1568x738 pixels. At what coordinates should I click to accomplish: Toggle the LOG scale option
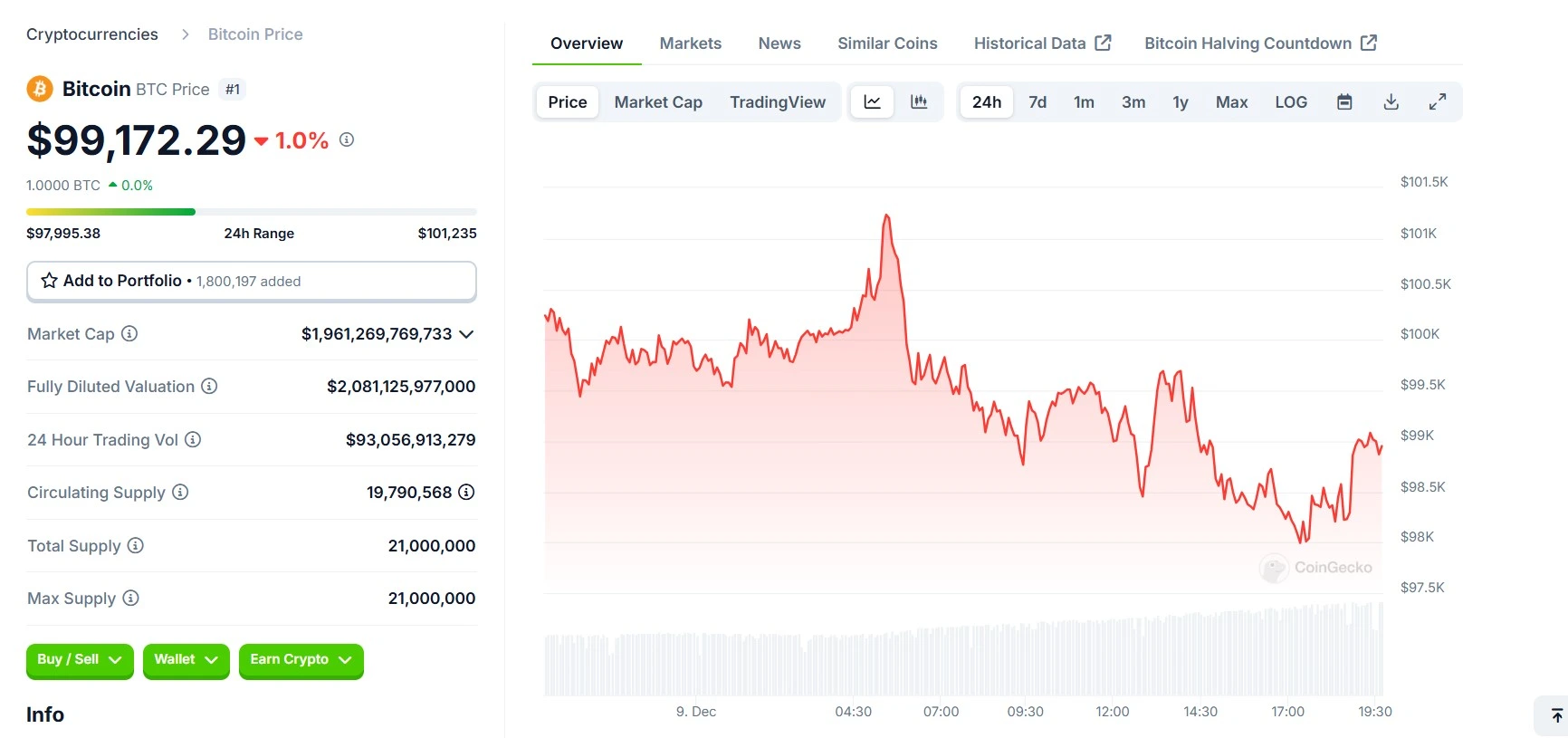point(1290,102)
